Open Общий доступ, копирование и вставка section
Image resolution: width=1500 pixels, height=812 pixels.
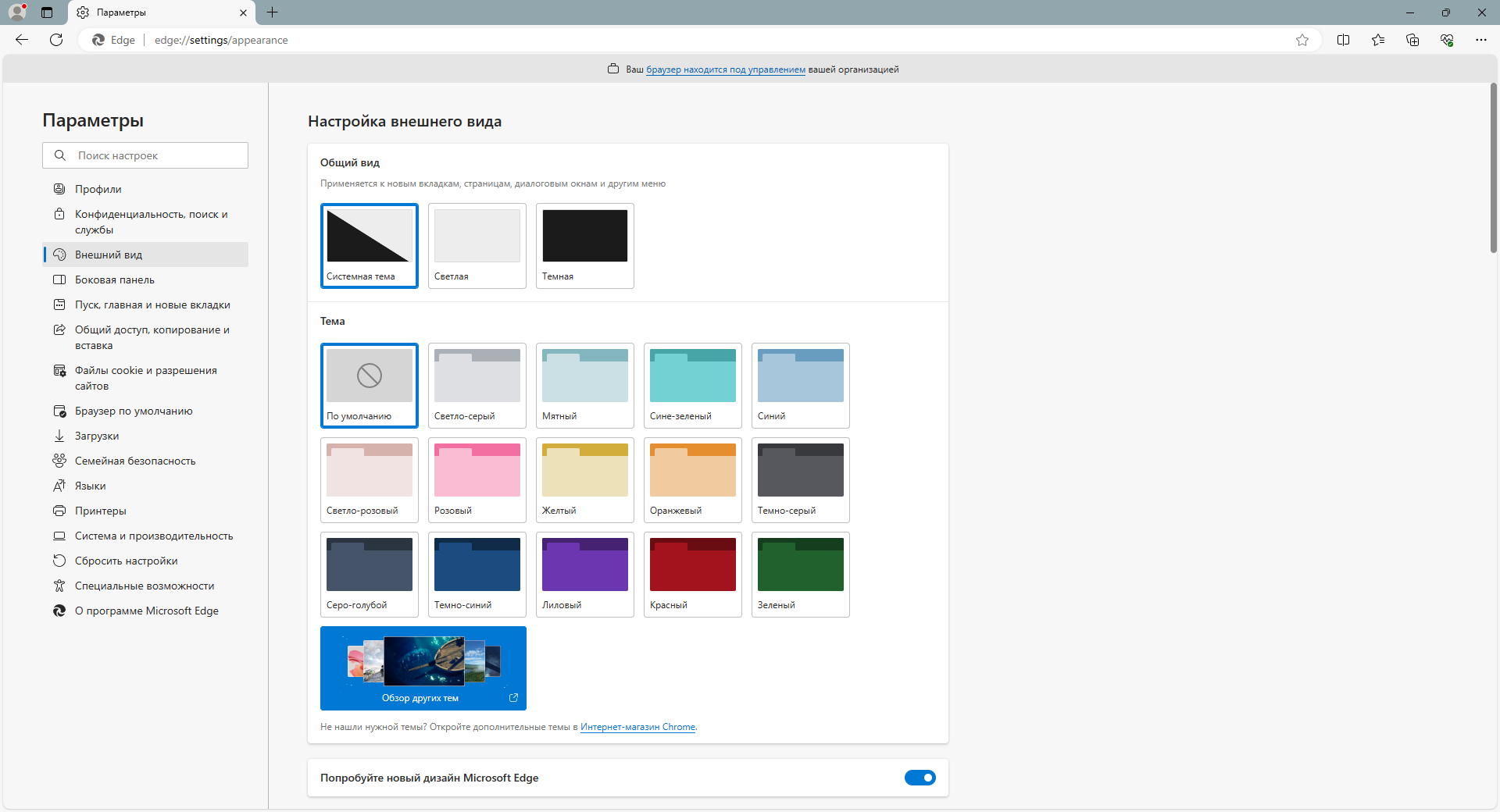(145, 337)
